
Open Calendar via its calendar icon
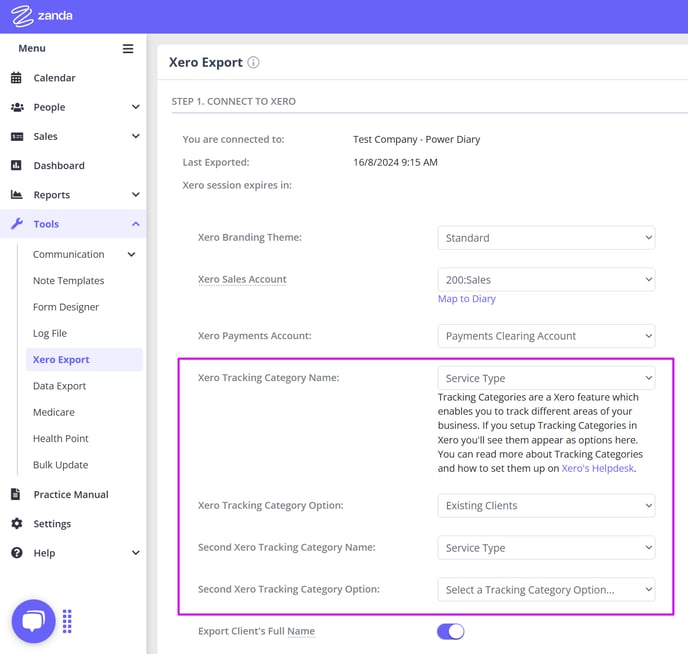tap(16, 78)
